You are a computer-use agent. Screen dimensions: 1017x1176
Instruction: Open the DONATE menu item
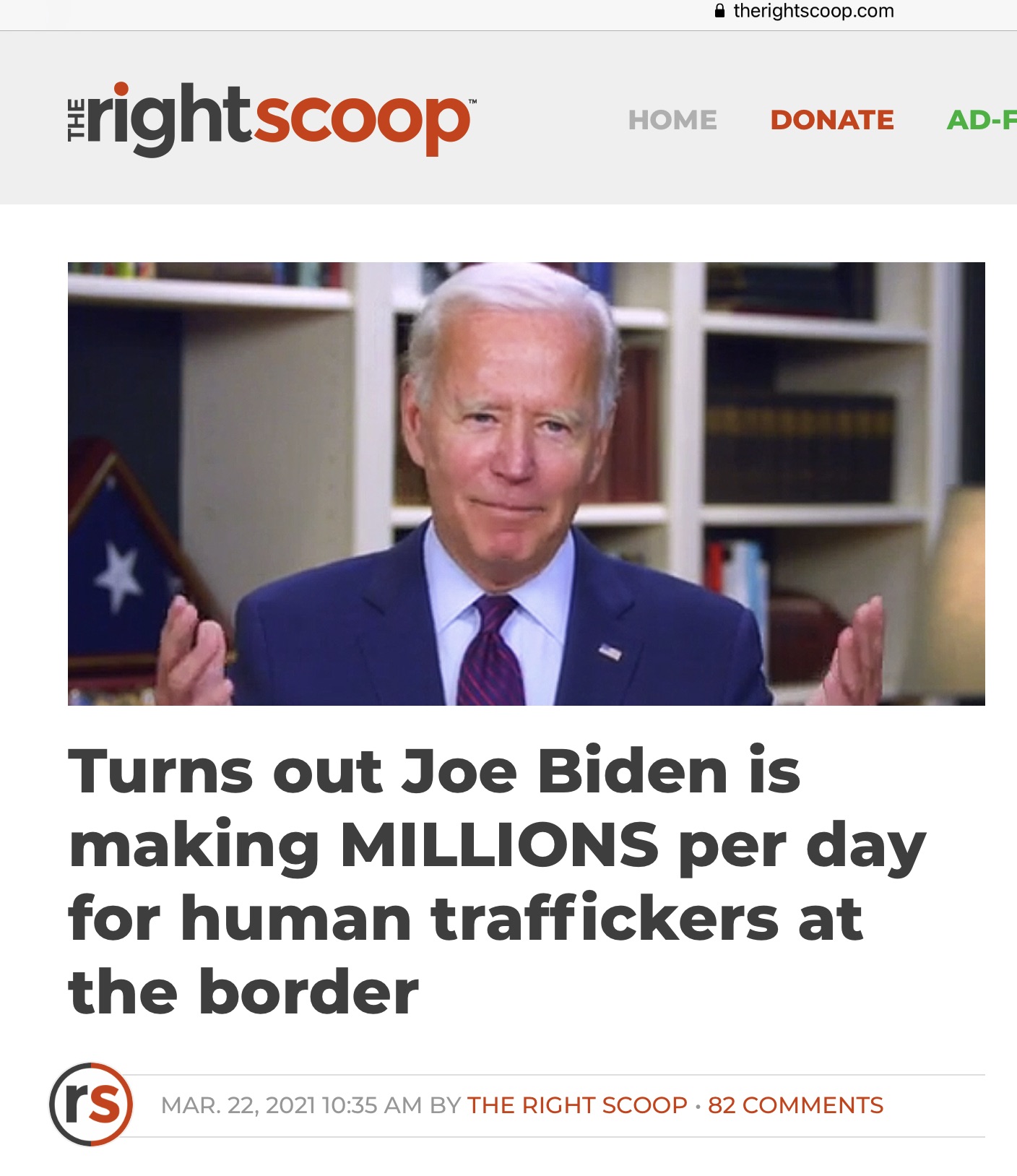click(x=832, y=120)
